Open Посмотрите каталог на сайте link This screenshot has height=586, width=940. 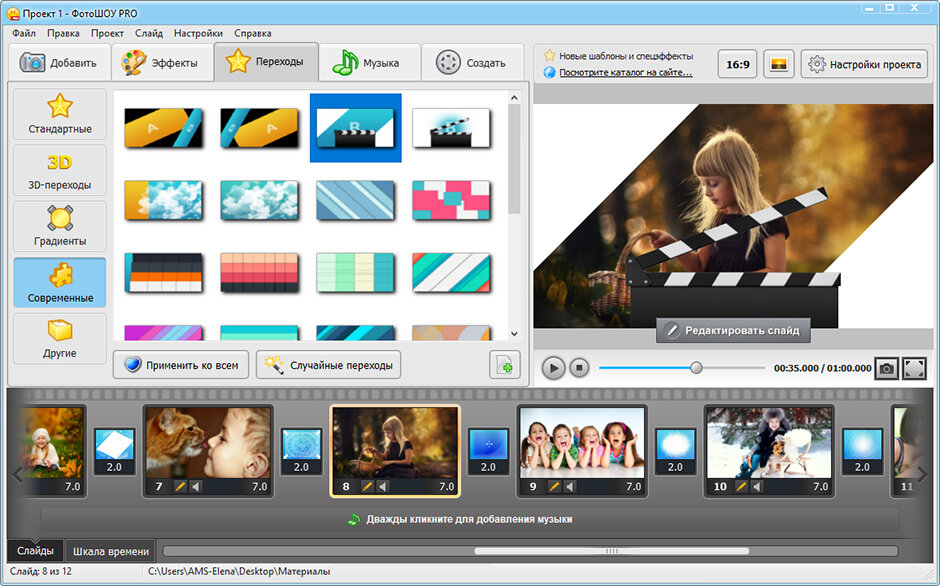point(626,73)
